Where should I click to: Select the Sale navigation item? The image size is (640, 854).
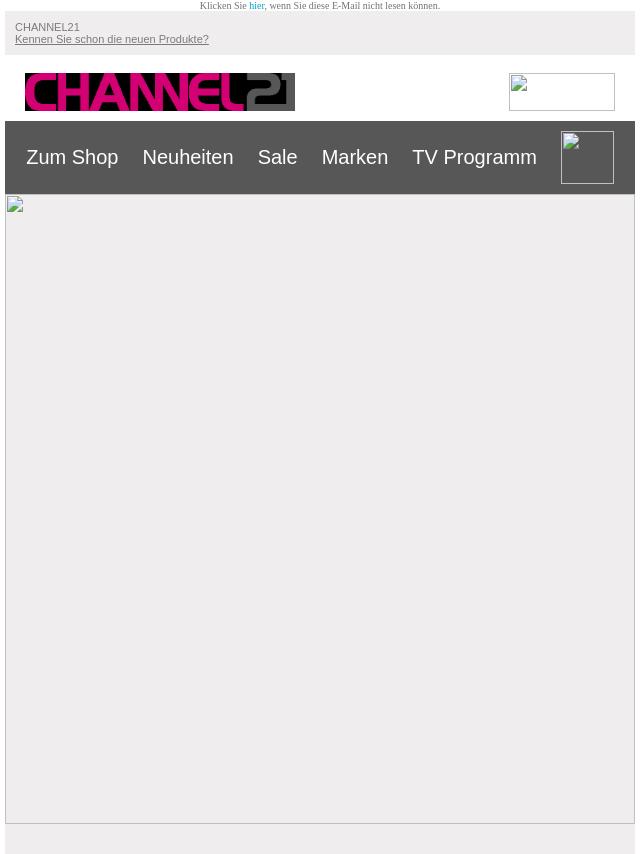[277, 157]
